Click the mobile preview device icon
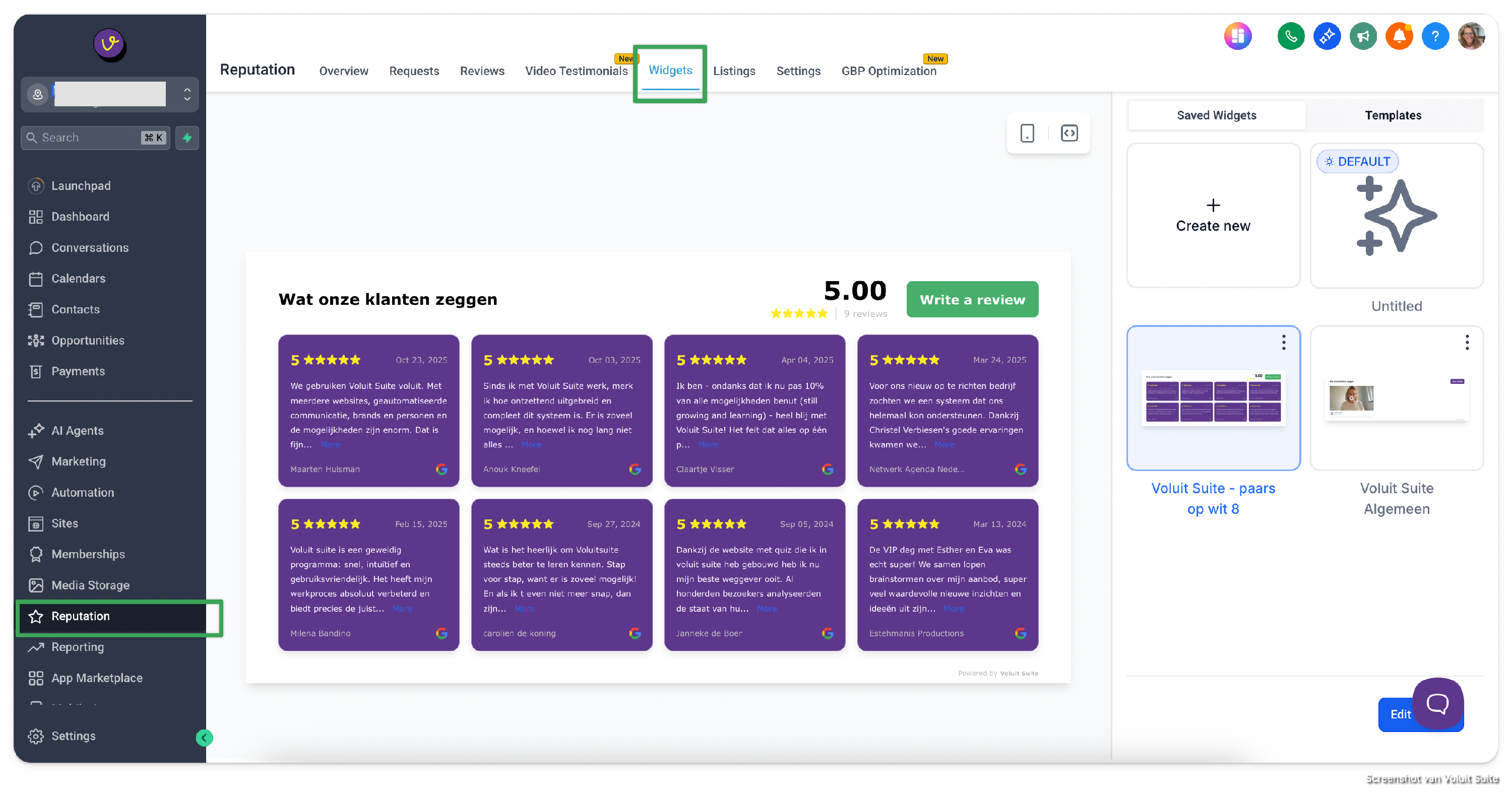Viewport: 1512px width, 798px height. tap(1027, 133)
